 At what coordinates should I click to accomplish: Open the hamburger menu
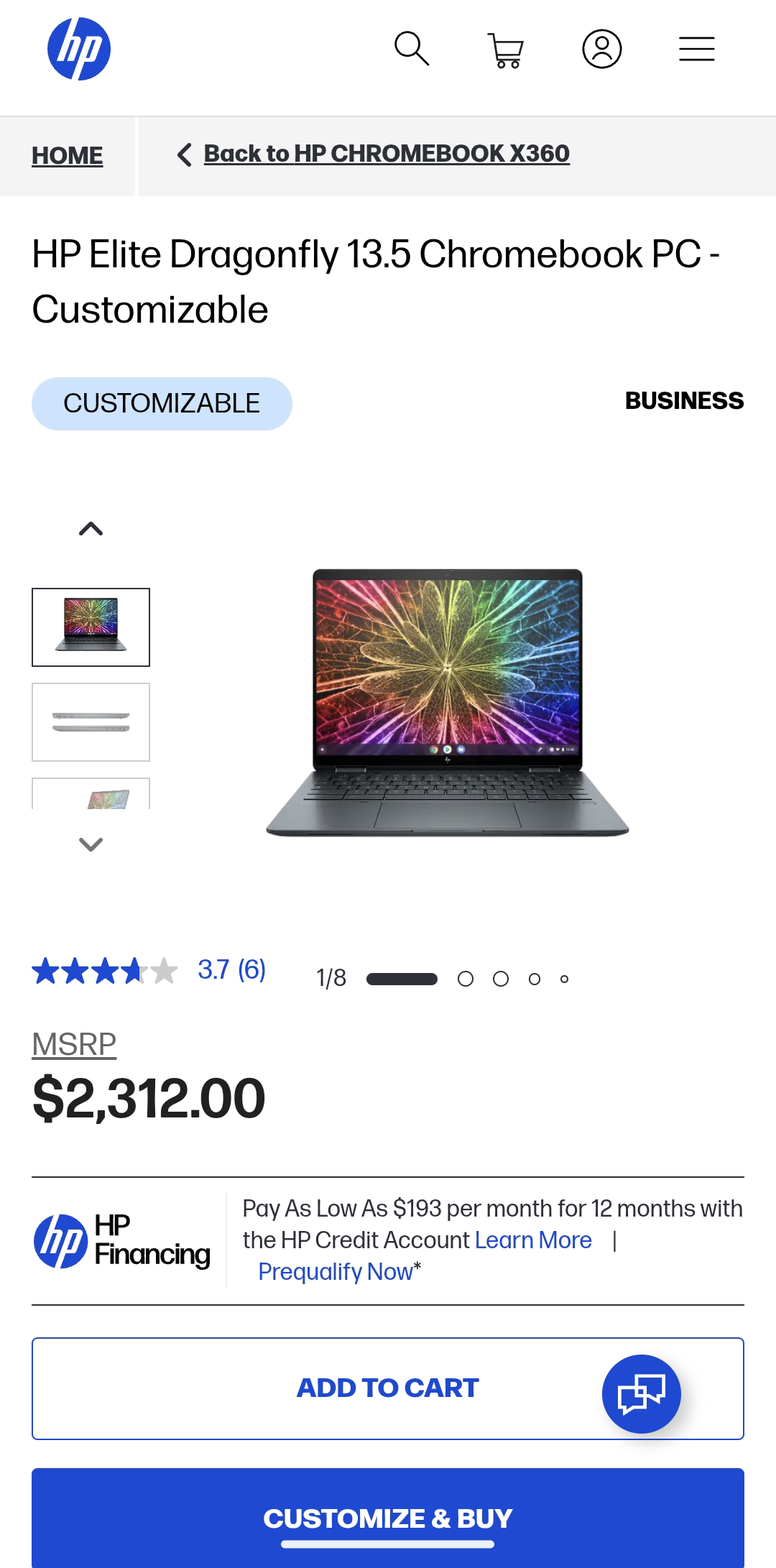[697, 49]
